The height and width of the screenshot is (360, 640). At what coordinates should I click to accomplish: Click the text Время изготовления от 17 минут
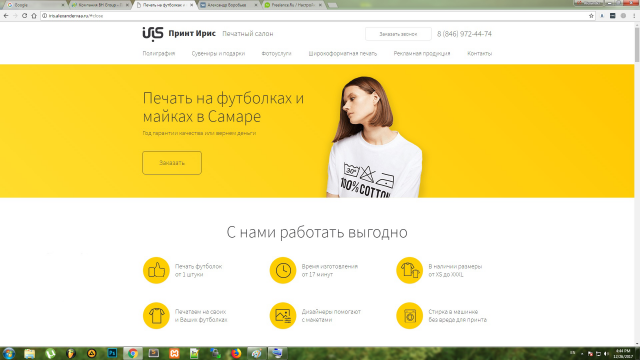click(x=330, y=270)
